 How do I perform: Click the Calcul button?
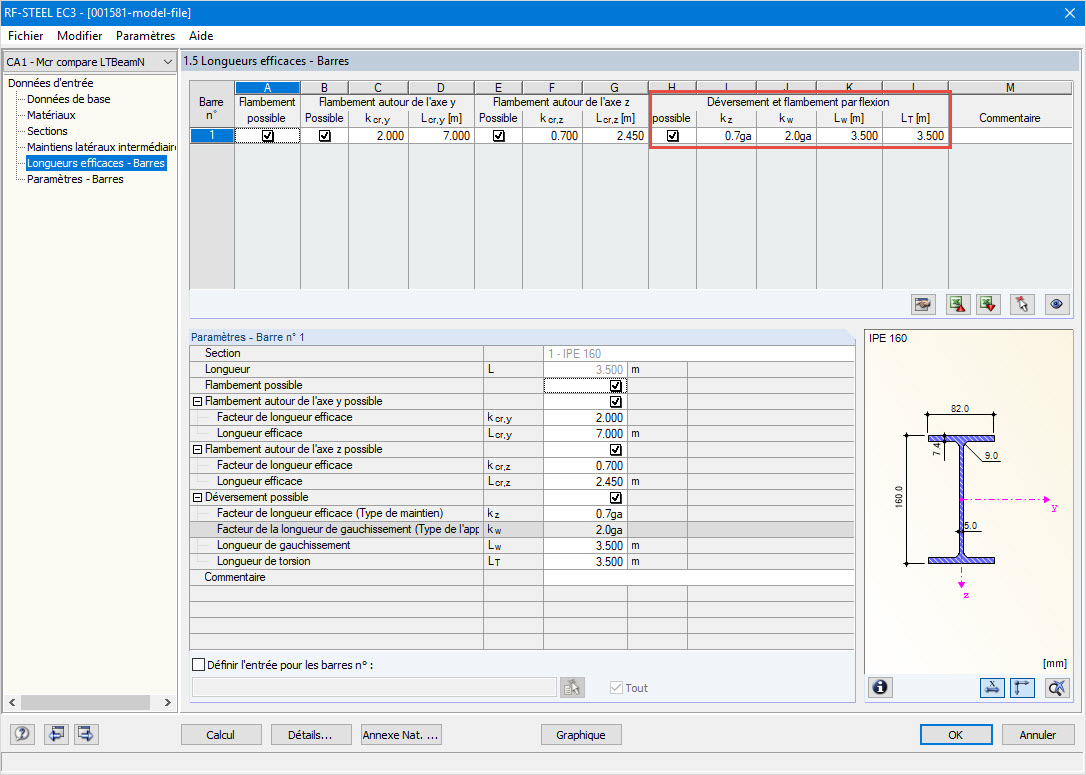[x=221, y=735]
